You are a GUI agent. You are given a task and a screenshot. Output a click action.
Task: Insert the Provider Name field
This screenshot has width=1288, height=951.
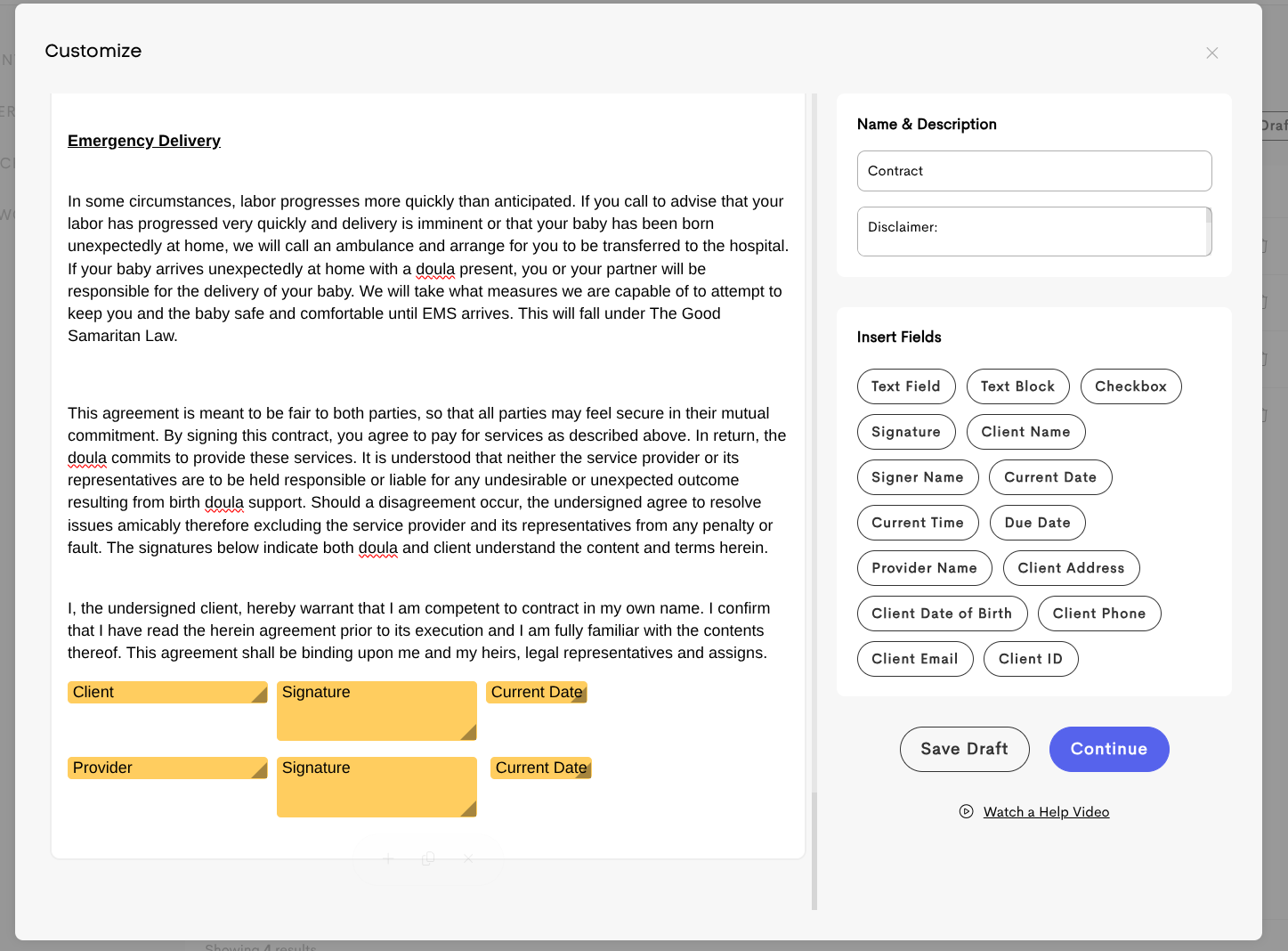point(924,568)
